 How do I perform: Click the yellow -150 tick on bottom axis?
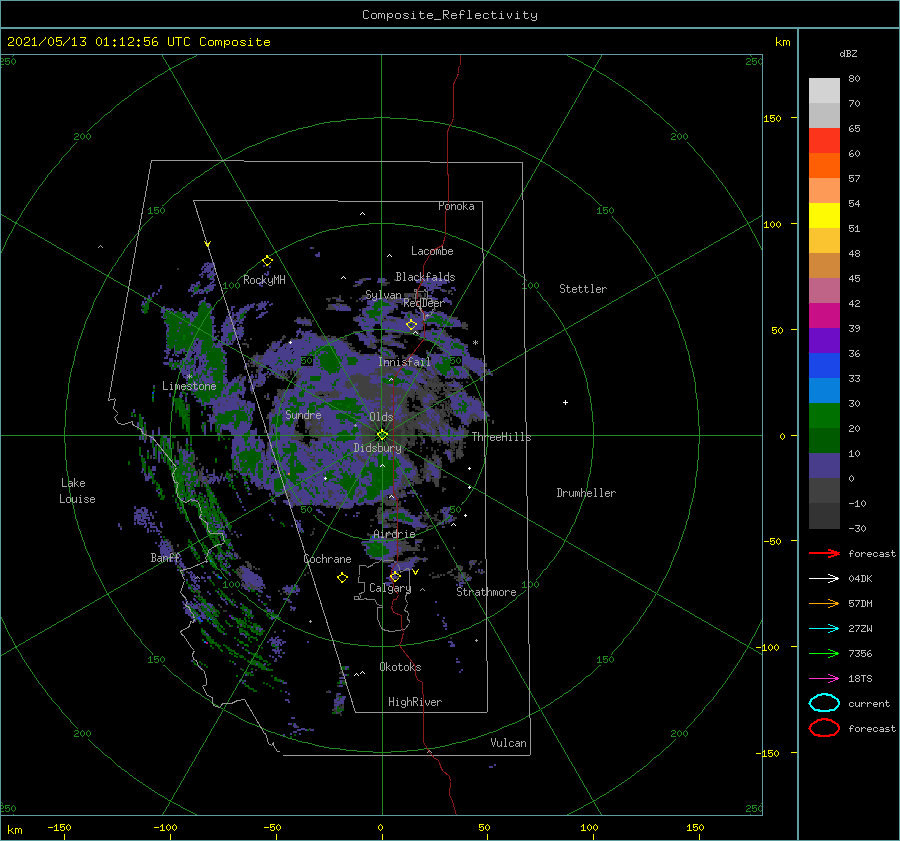[59, 827]
